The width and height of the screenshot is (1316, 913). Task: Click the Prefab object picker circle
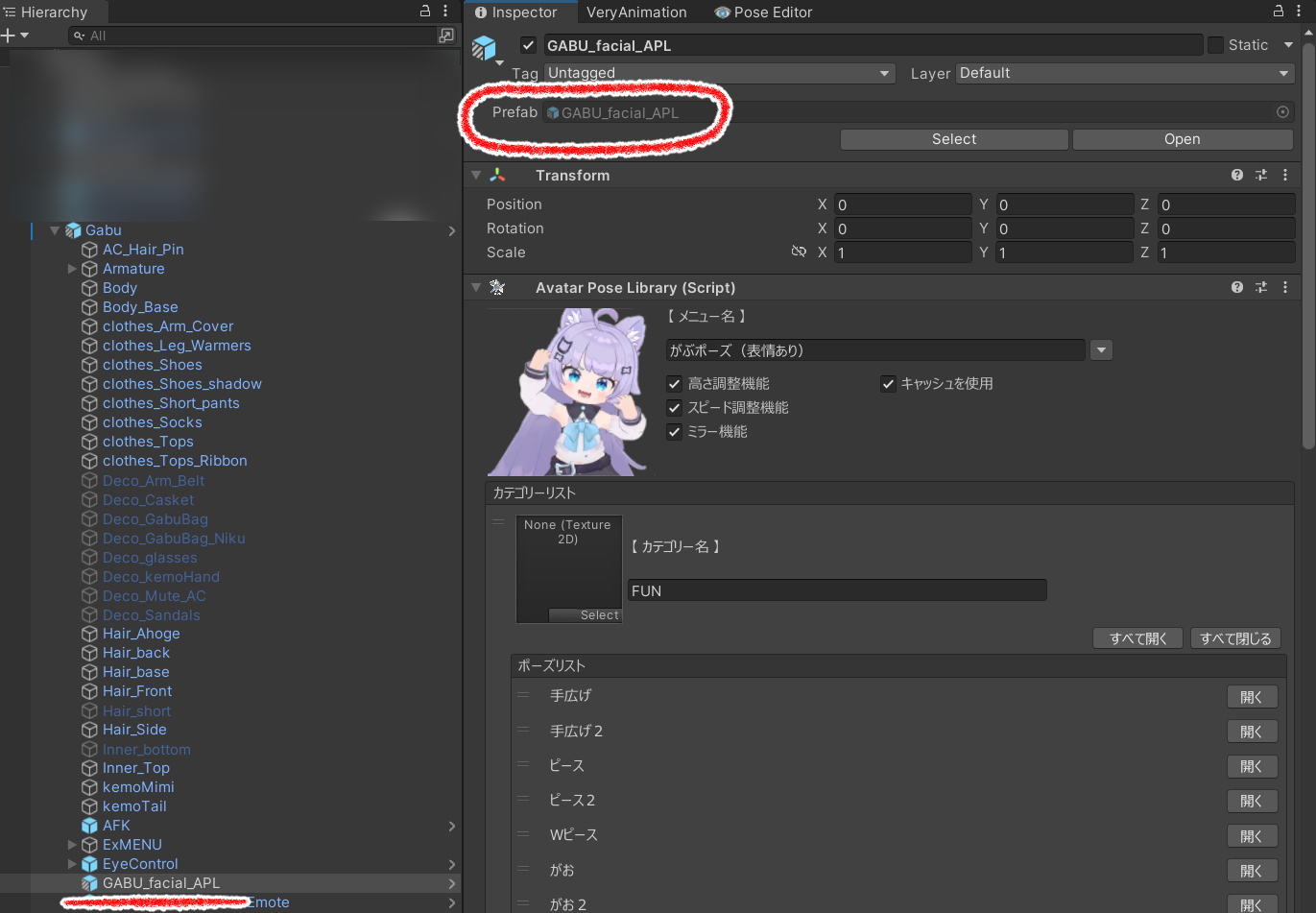click(x=1282, y=112)
